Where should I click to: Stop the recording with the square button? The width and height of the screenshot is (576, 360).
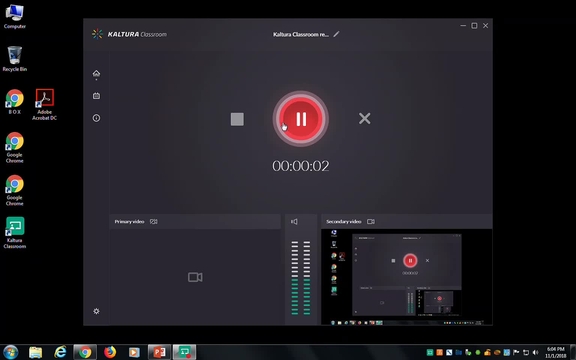237,119
